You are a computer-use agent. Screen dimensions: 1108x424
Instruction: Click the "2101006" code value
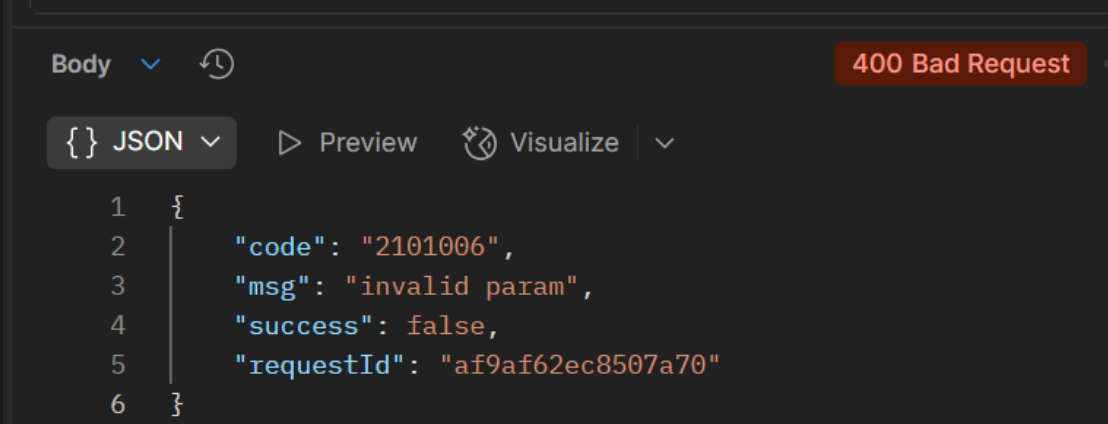(429, 247)
